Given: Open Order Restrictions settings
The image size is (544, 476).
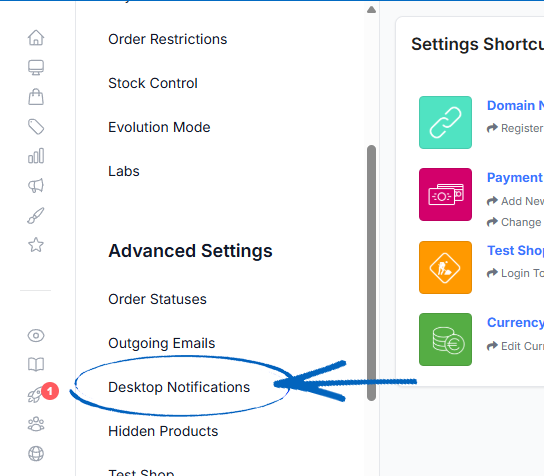Looking at the screenshot, I should [x=168, y=39].
